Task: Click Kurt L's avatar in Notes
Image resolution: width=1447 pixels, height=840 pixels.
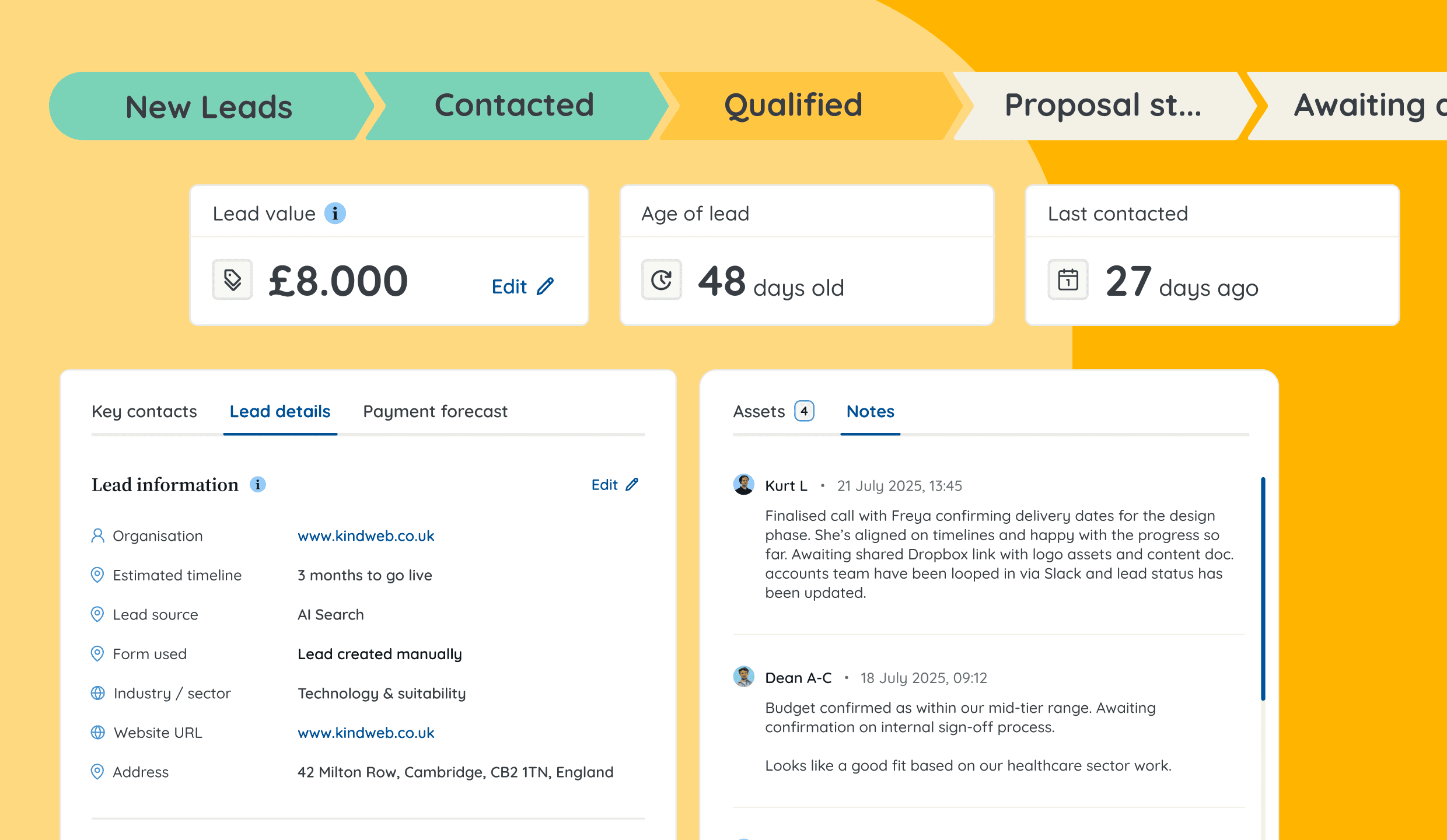Action: (x=743, y=485)
